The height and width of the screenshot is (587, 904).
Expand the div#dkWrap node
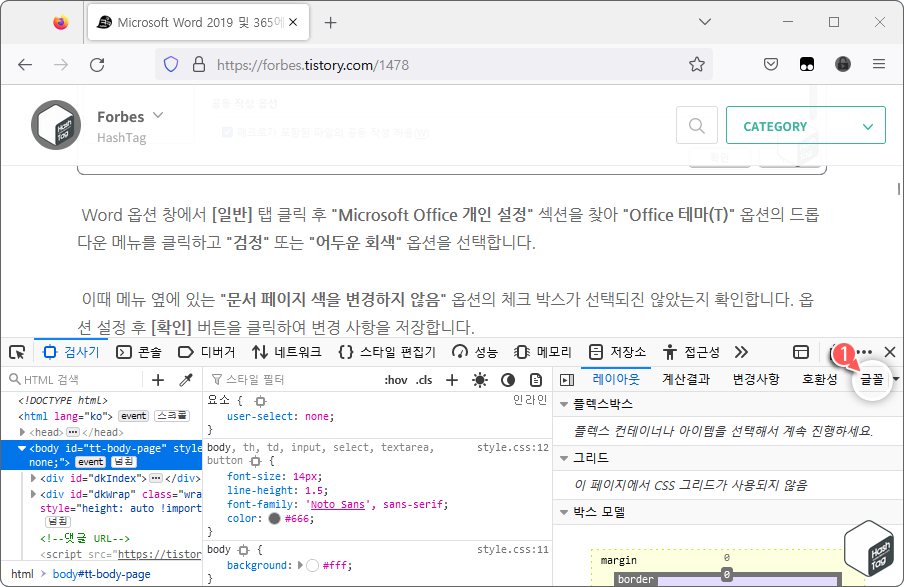click(x=33, y=494)
